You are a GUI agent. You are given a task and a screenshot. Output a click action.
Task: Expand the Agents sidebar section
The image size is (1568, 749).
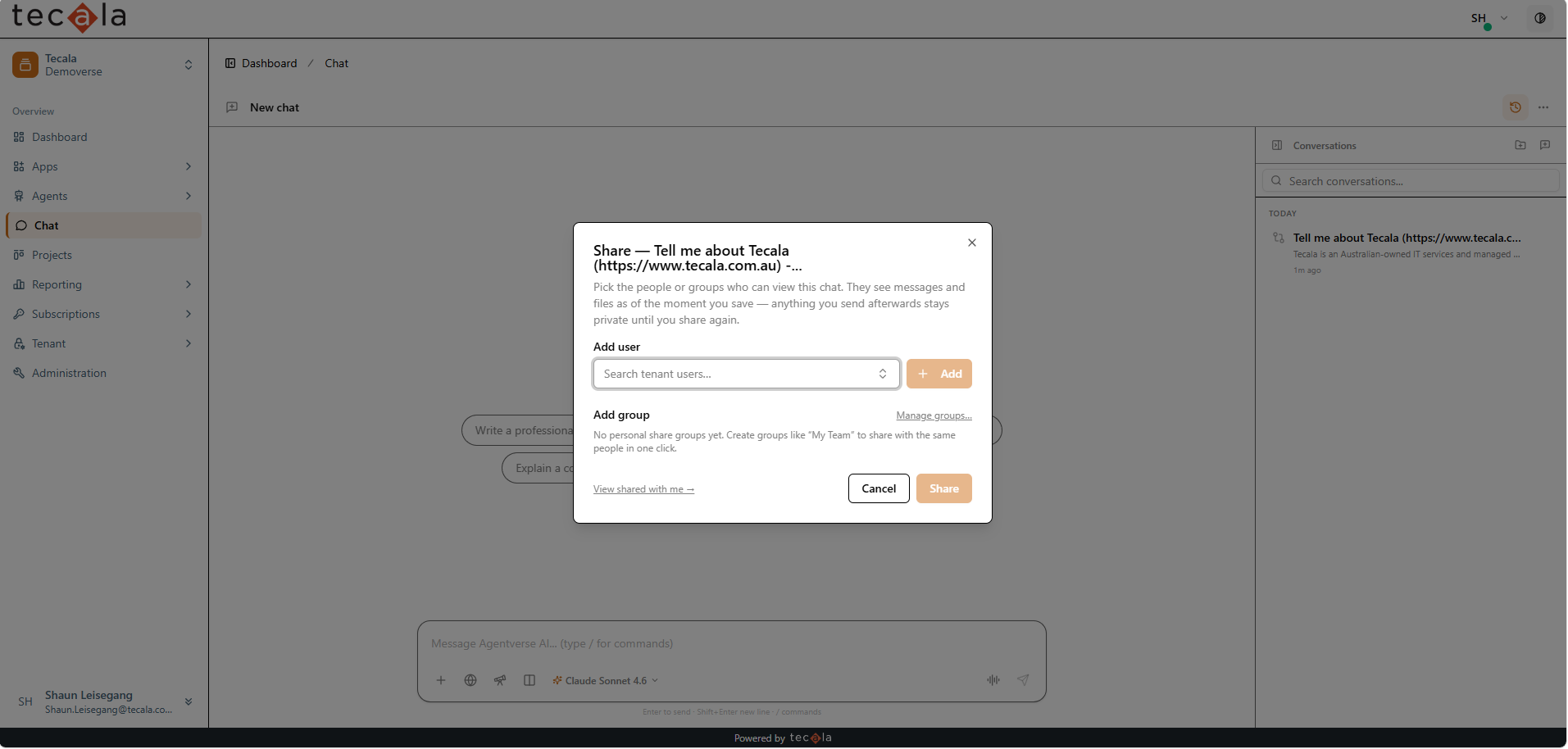pos(104,196)
